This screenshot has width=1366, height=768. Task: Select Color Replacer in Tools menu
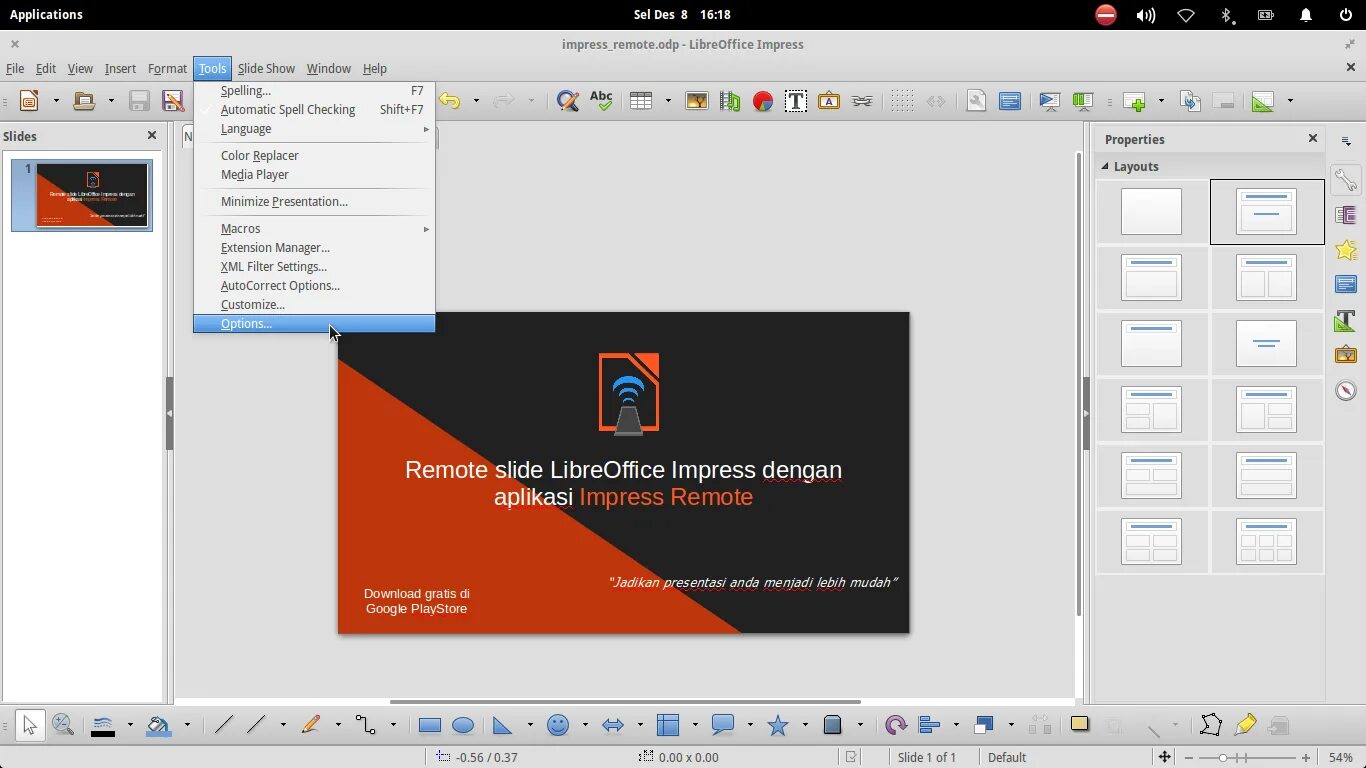(x=314, y=156)
